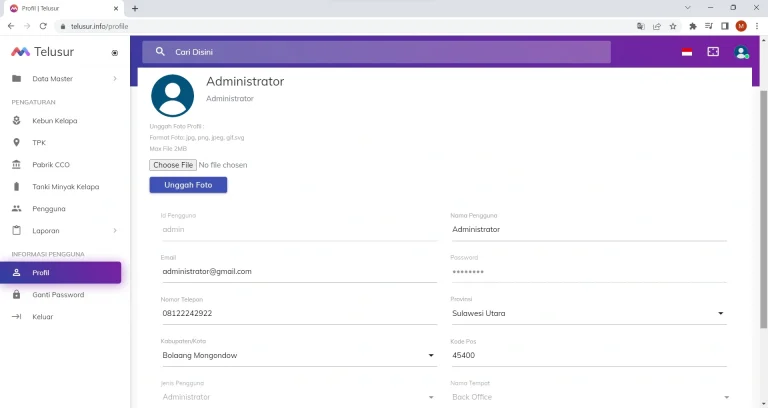The image size is (768, 408).
Task: Open the TPK menu item
Action: click(39, 143)
